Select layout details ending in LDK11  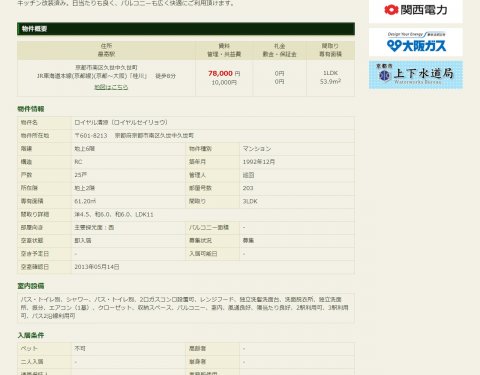[114, 214]
